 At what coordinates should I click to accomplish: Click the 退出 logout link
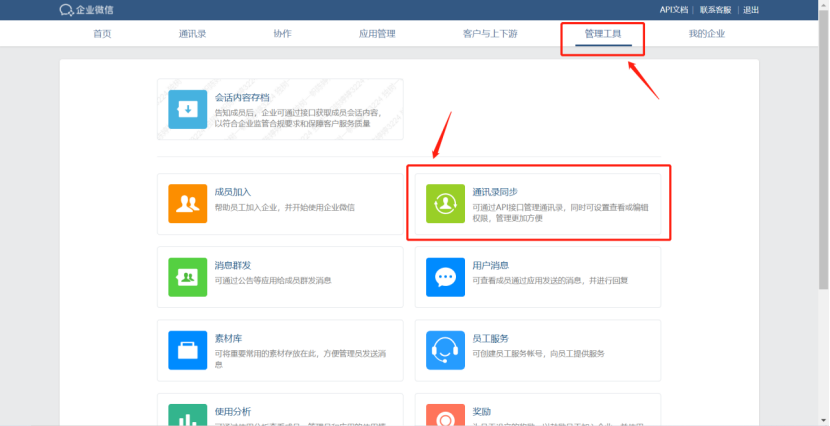pyautogui.click(x=751, y=10)
